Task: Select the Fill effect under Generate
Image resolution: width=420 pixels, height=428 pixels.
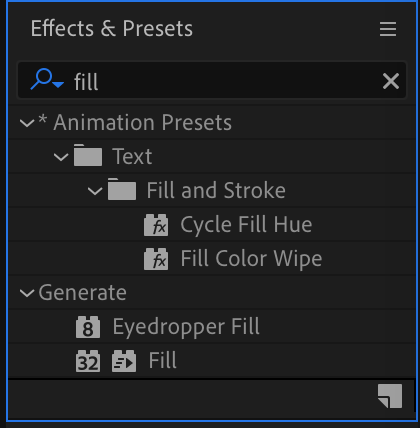Action: click(163, 360)
